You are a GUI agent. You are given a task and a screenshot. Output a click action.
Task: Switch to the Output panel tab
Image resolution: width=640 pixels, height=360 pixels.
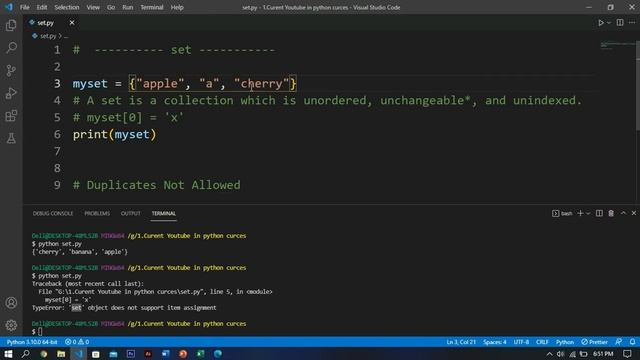click(x=131, y=213)
